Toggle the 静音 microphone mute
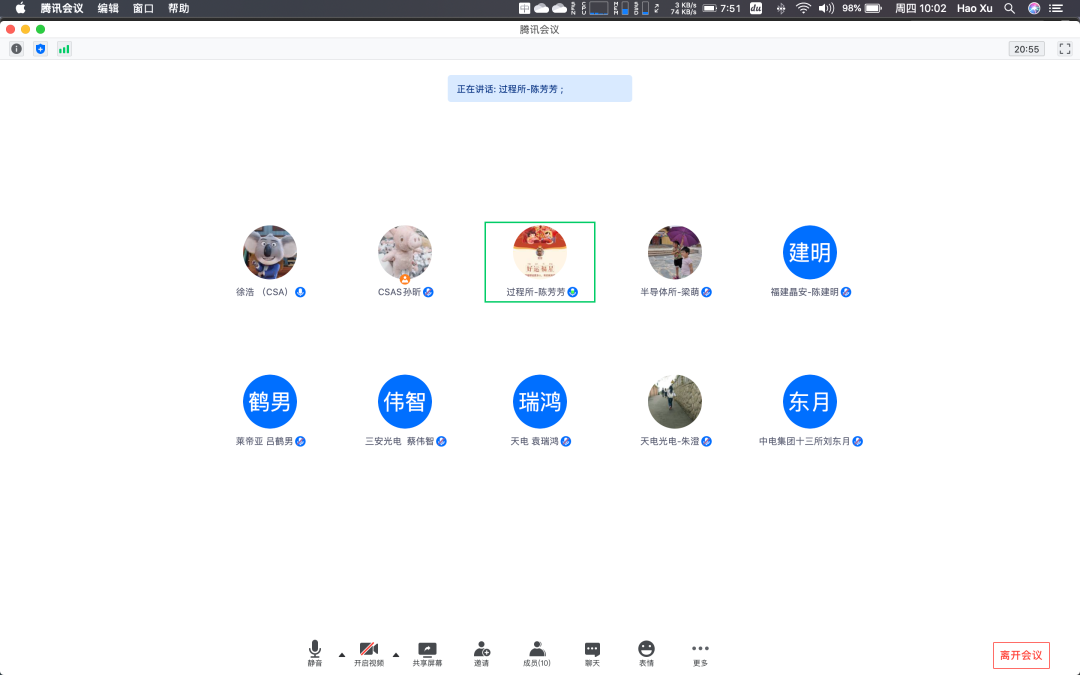This screenshot has width=1080, height=675. click(x=315, y=653)
